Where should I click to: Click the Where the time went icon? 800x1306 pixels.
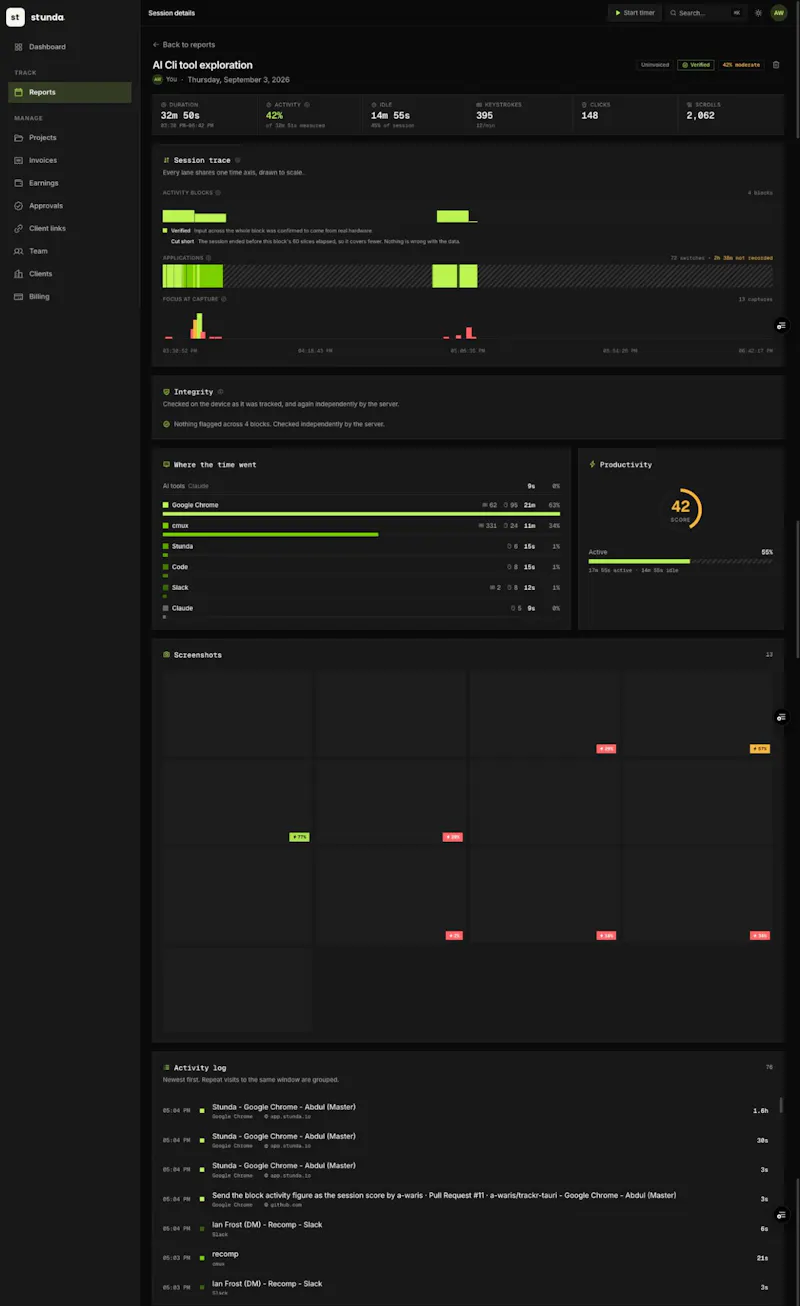pos(167,465)
